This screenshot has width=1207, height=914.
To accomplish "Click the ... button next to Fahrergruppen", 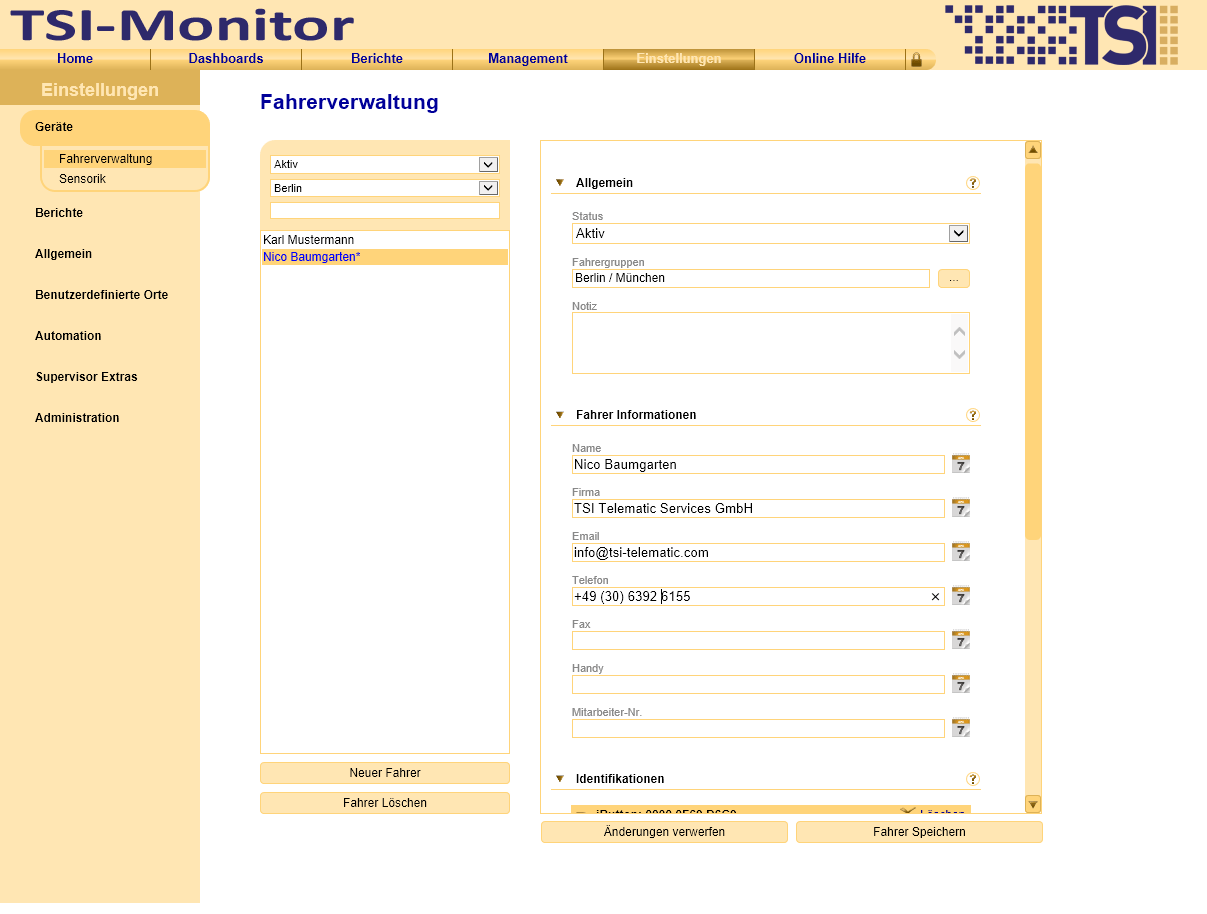I will pyautogui.click(x=954, y=279).
